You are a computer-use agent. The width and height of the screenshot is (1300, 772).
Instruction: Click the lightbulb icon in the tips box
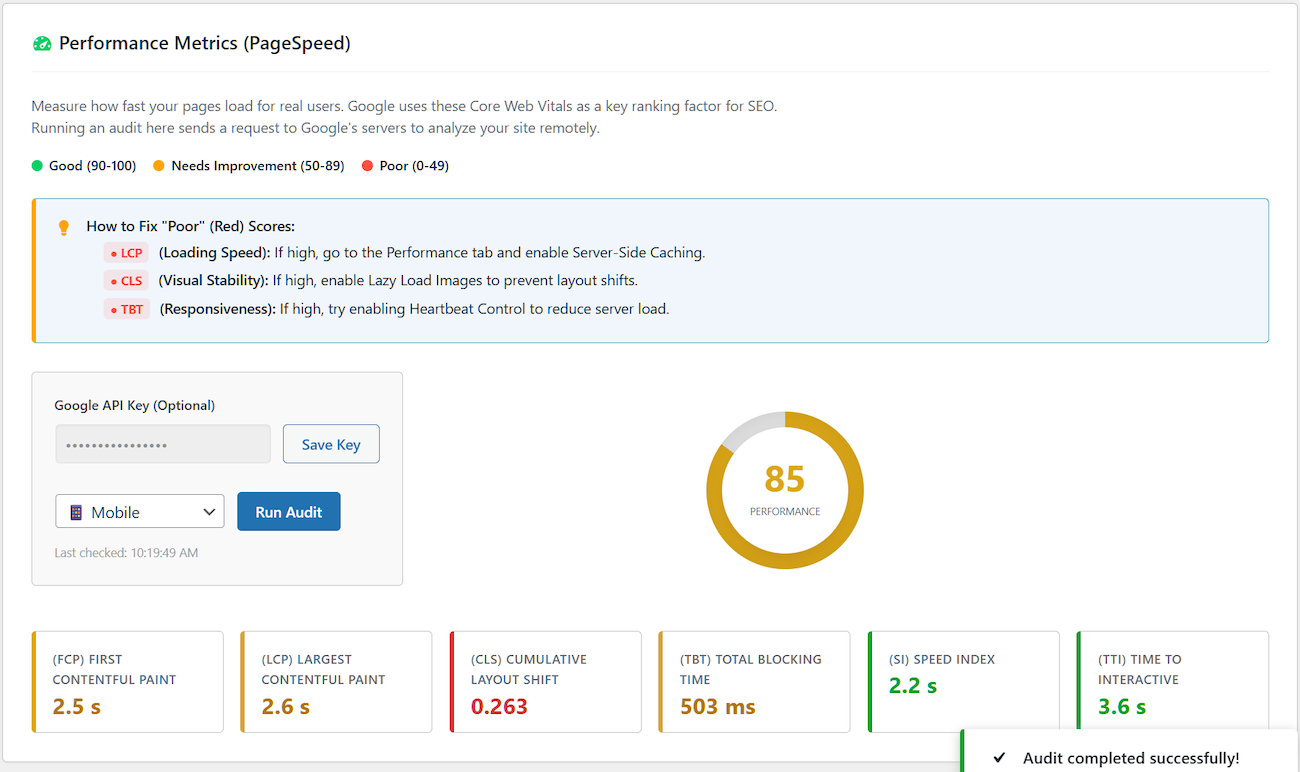click(x=63, y=227)
